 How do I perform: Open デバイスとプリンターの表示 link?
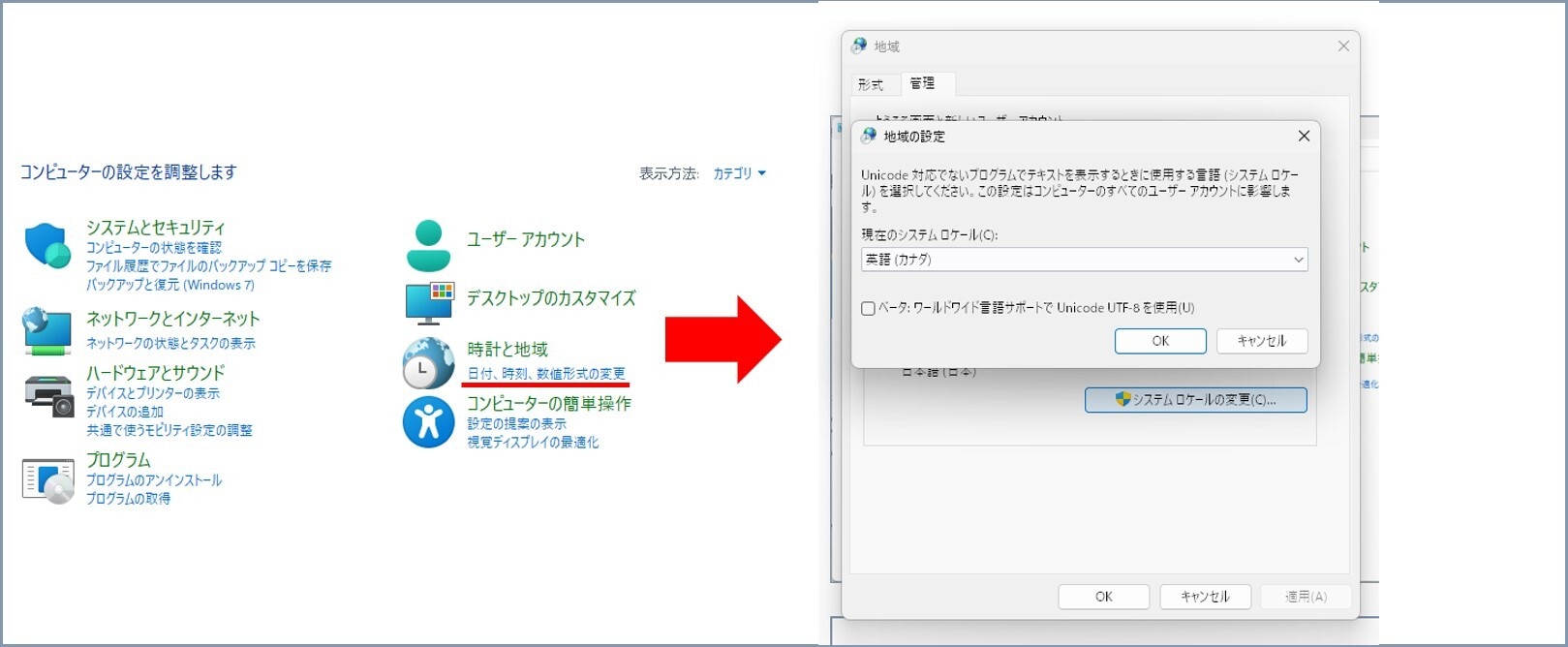153,393
